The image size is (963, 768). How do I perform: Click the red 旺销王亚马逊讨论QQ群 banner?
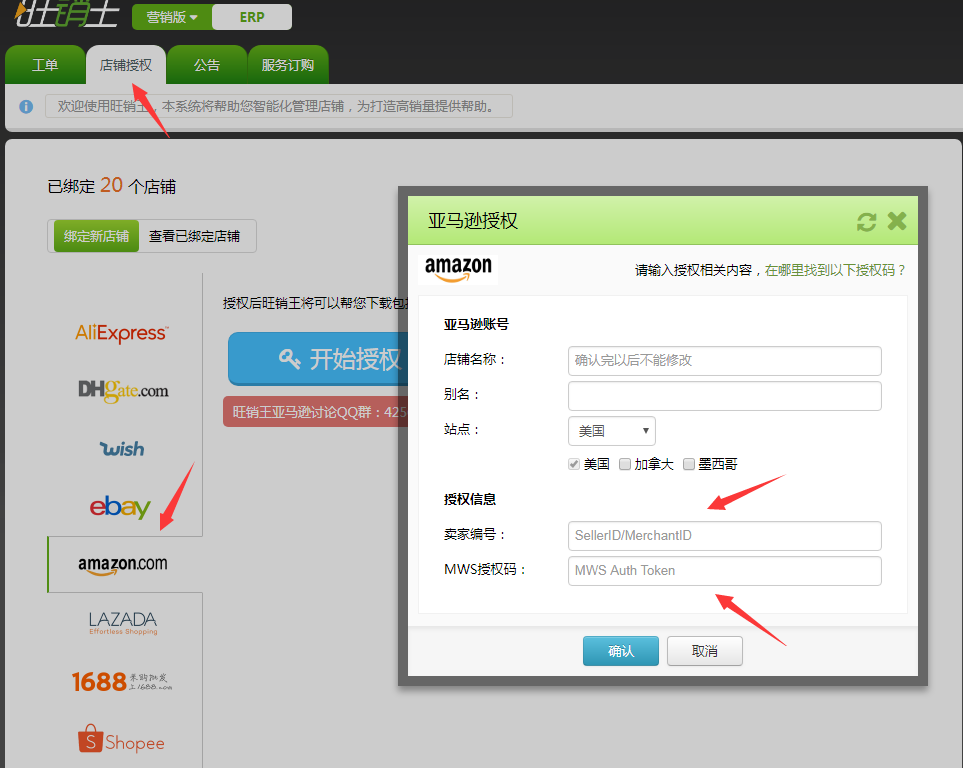(x=316, y=412)
